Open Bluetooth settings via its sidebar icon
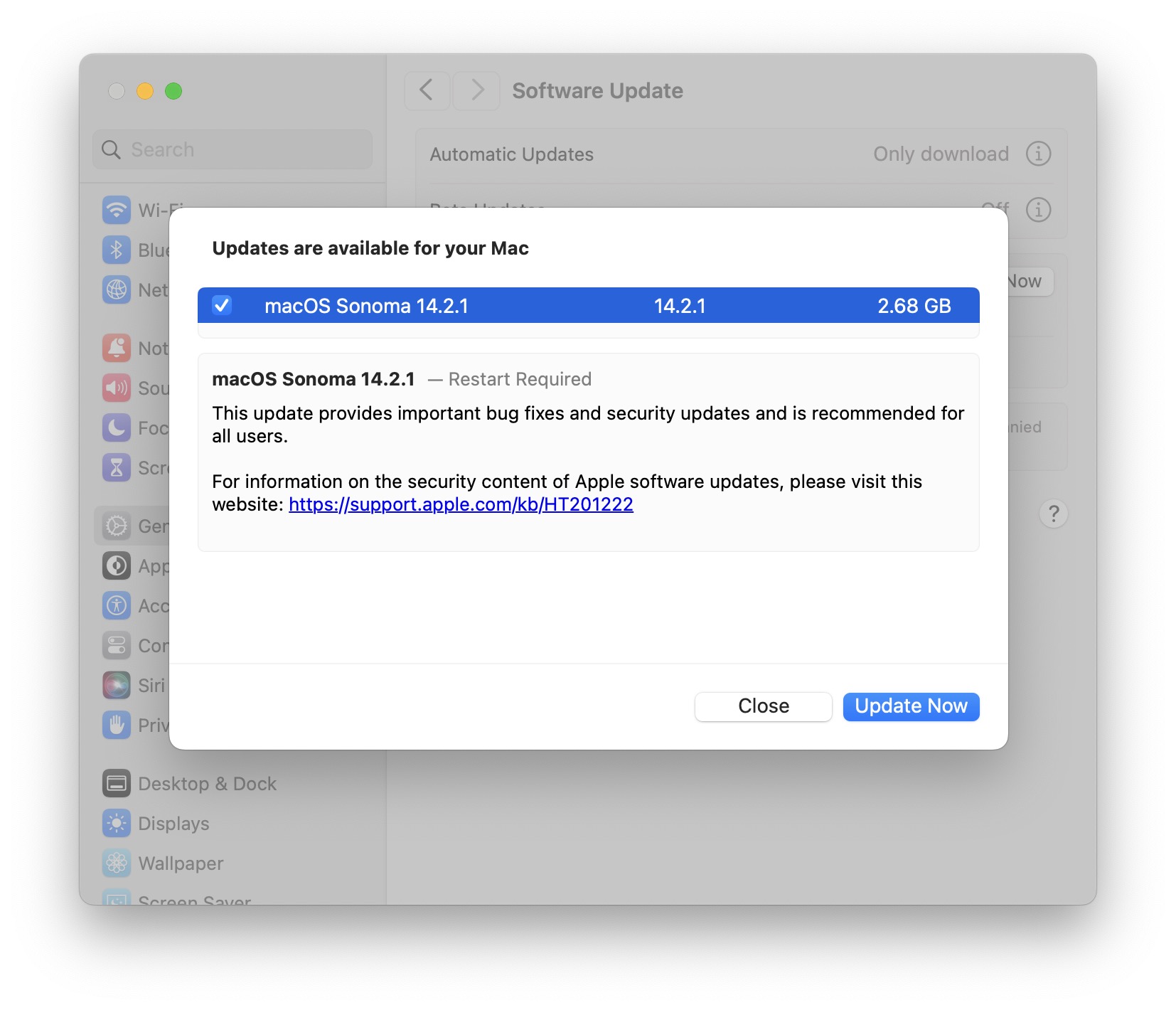Viewport: 1176px width, 1010px height. tap(116, 250)
